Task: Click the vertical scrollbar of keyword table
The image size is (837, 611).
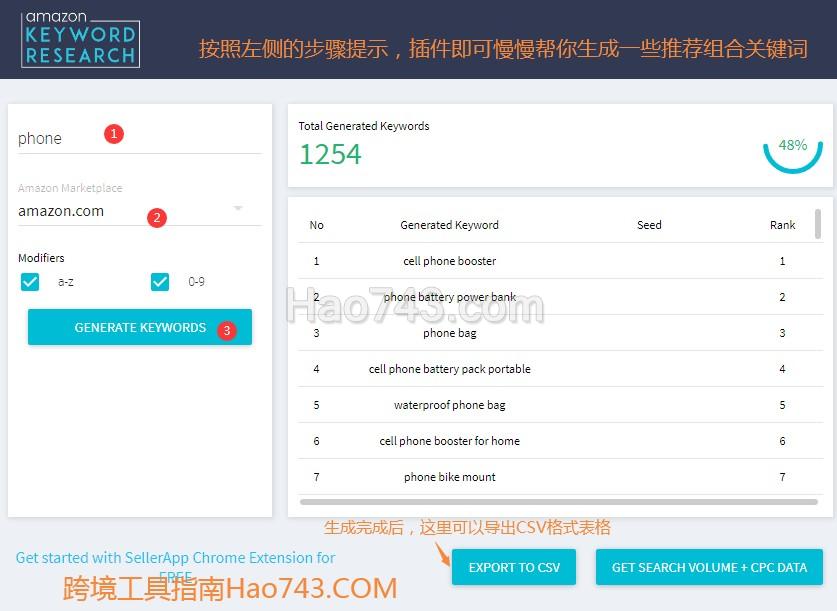Action: (818, 224)
